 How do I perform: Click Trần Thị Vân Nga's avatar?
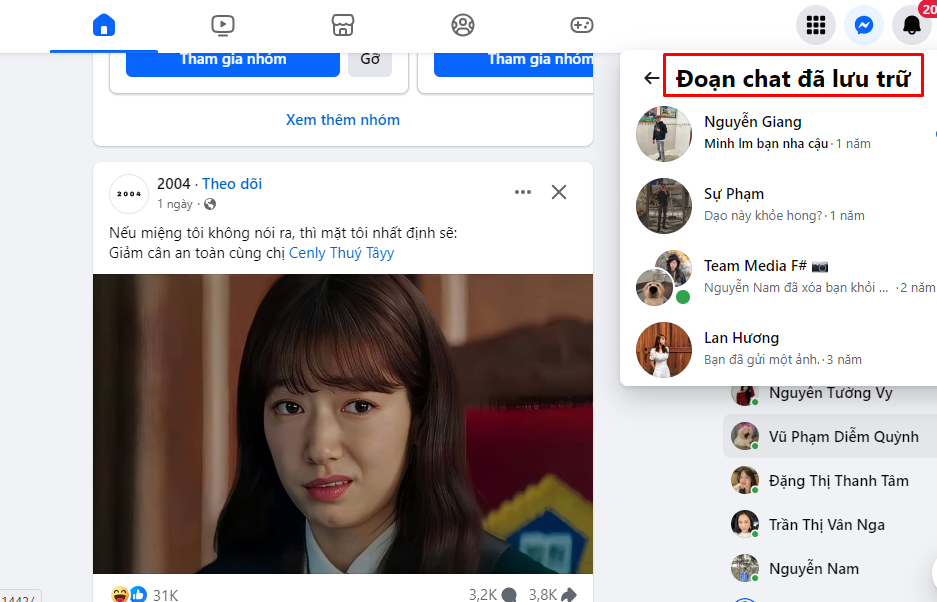pos(745,524)
